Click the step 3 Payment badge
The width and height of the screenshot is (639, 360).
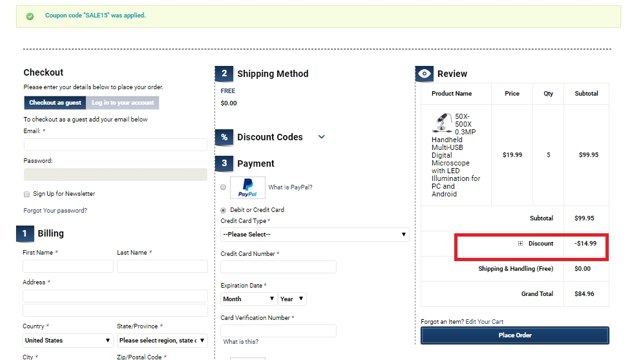tap(224, 163)
